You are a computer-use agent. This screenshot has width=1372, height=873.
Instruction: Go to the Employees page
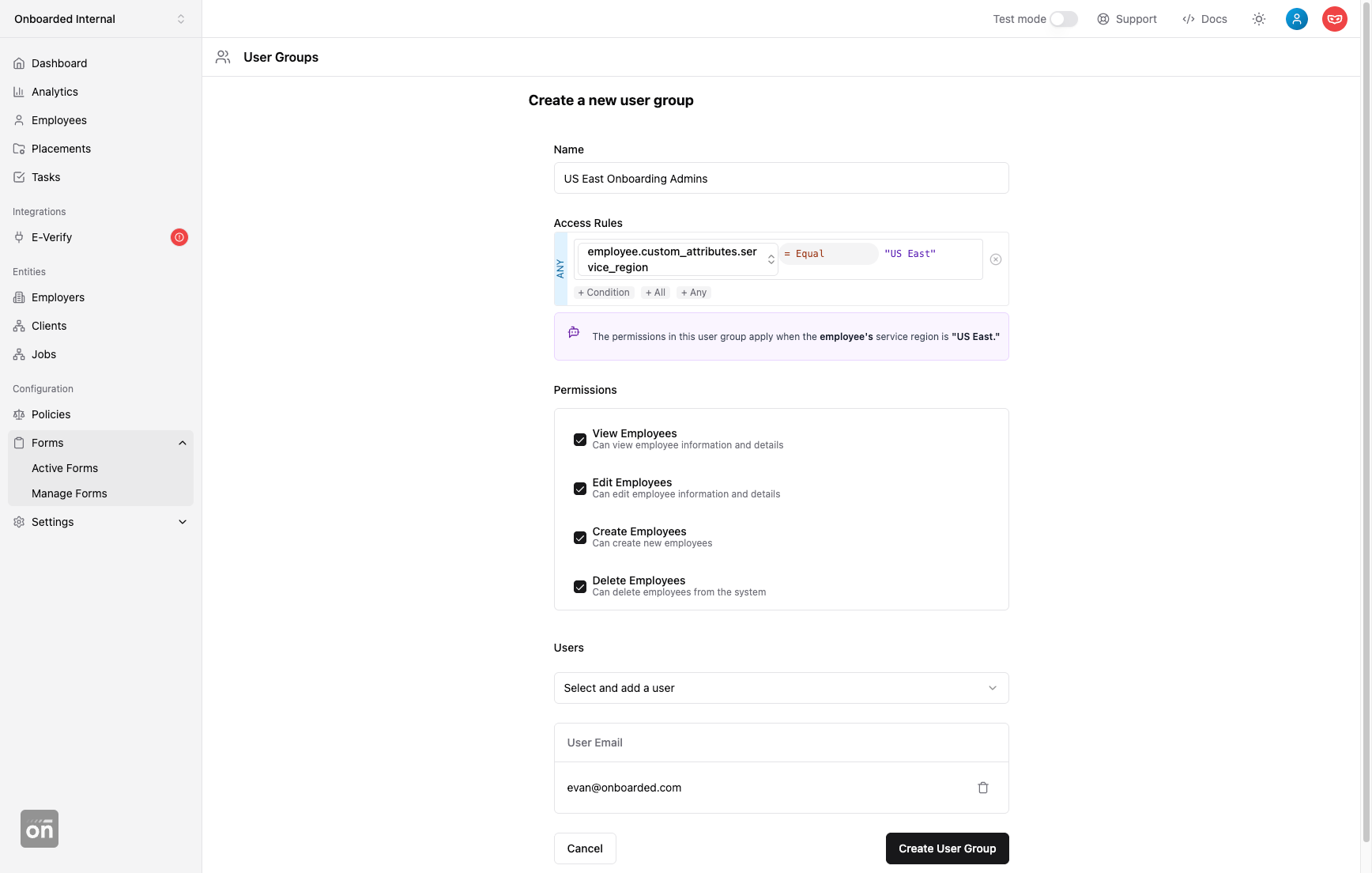tap(59, 120)
